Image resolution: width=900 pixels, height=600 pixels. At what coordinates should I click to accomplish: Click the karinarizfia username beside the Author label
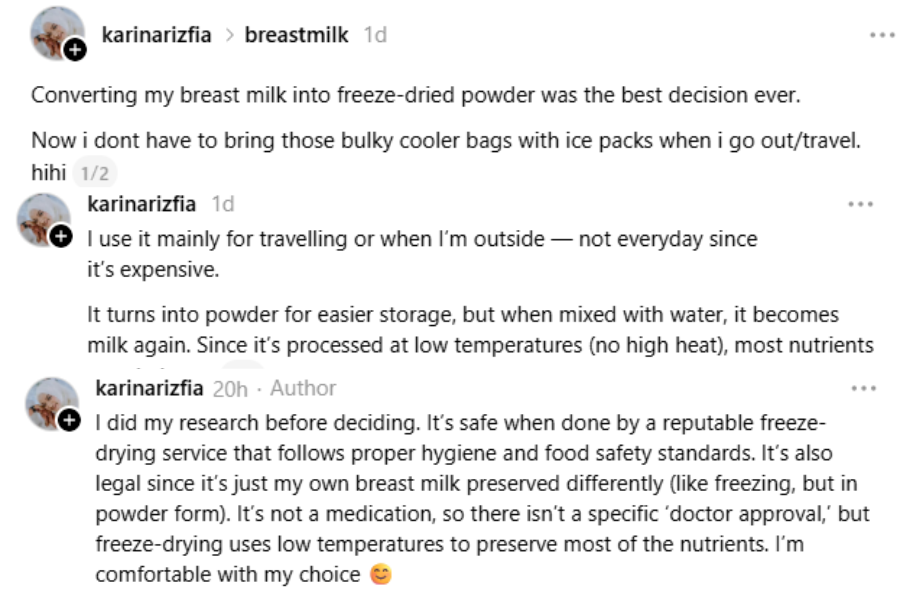(x=149, y=388)
